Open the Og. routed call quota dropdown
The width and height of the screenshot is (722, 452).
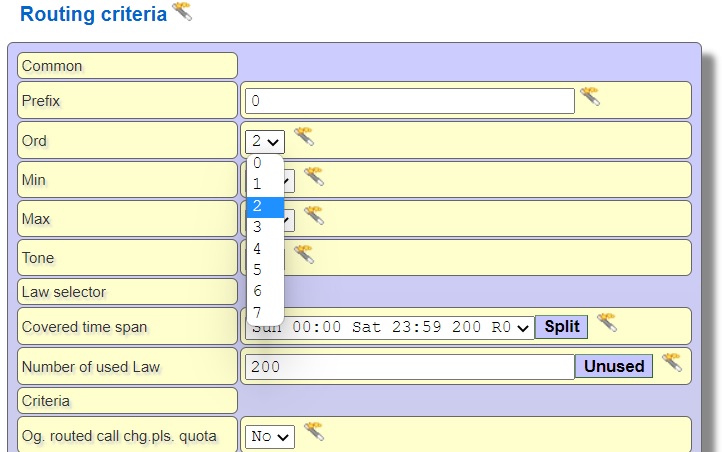(270, 437)
